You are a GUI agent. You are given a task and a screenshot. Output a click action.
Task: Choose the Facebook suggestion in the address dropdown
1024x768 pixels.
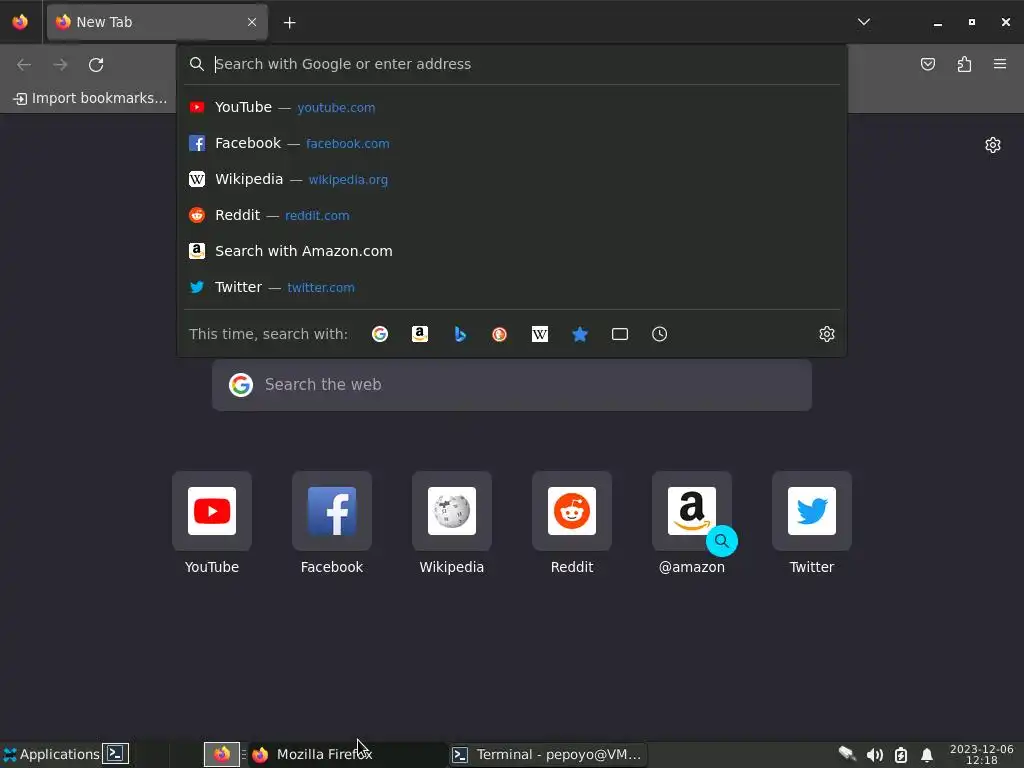tap(512, 143)
